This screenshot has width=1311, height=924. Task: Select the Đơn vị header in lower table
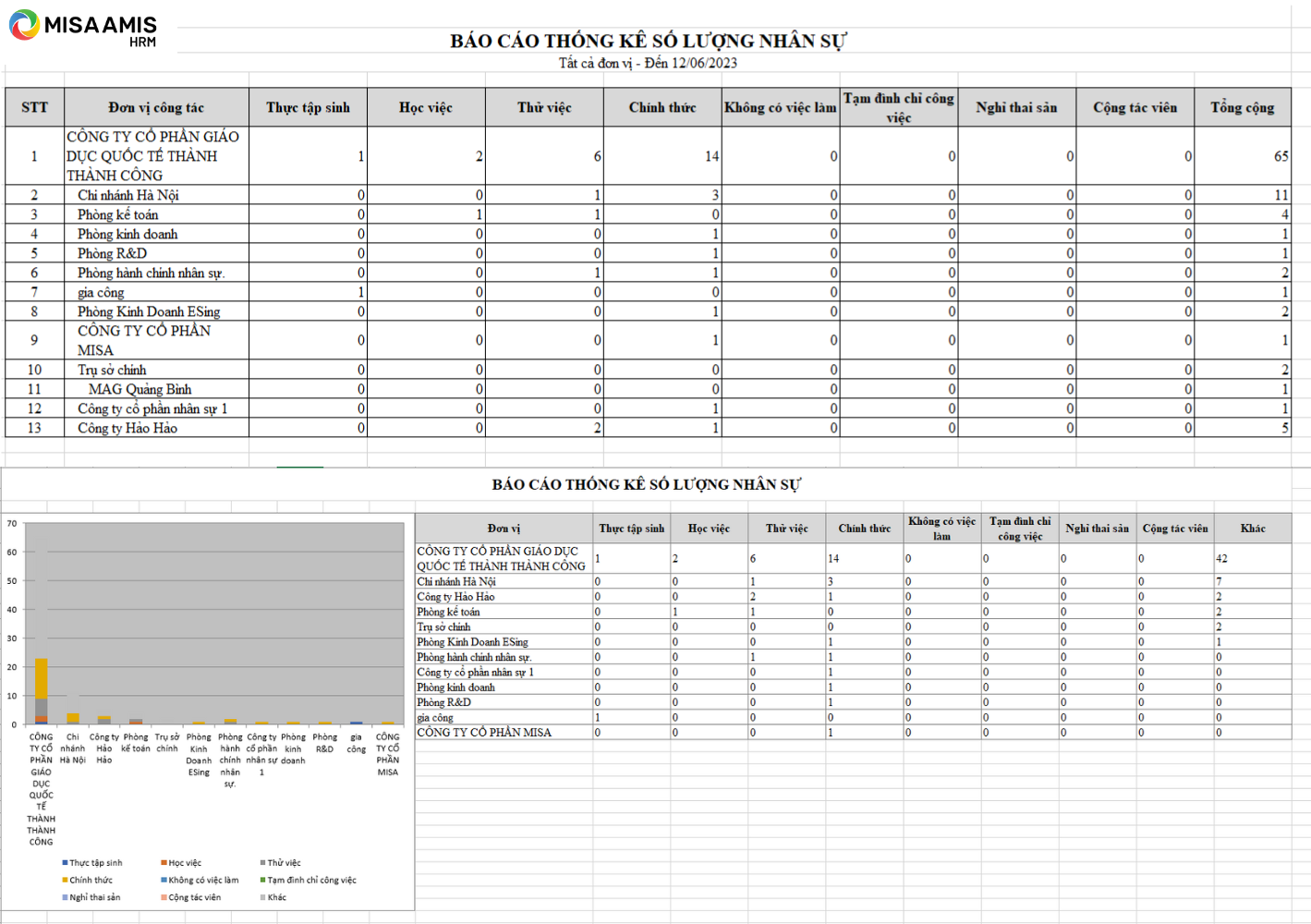click(x=504, y=529)
